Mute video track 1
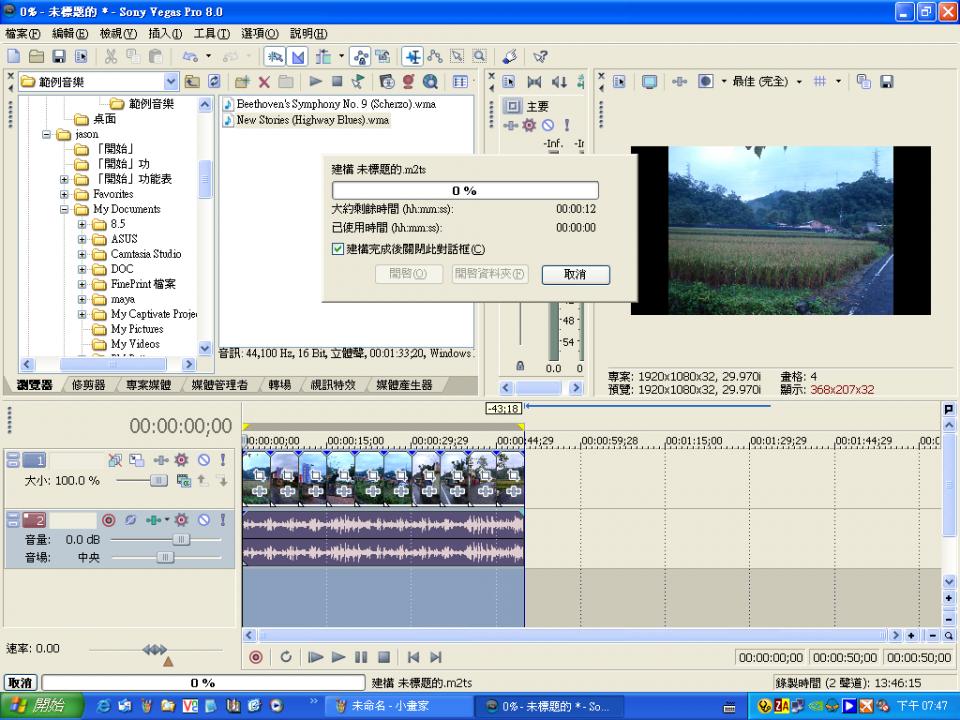Viewport: 960px width, 720px height. coord(203,460)
